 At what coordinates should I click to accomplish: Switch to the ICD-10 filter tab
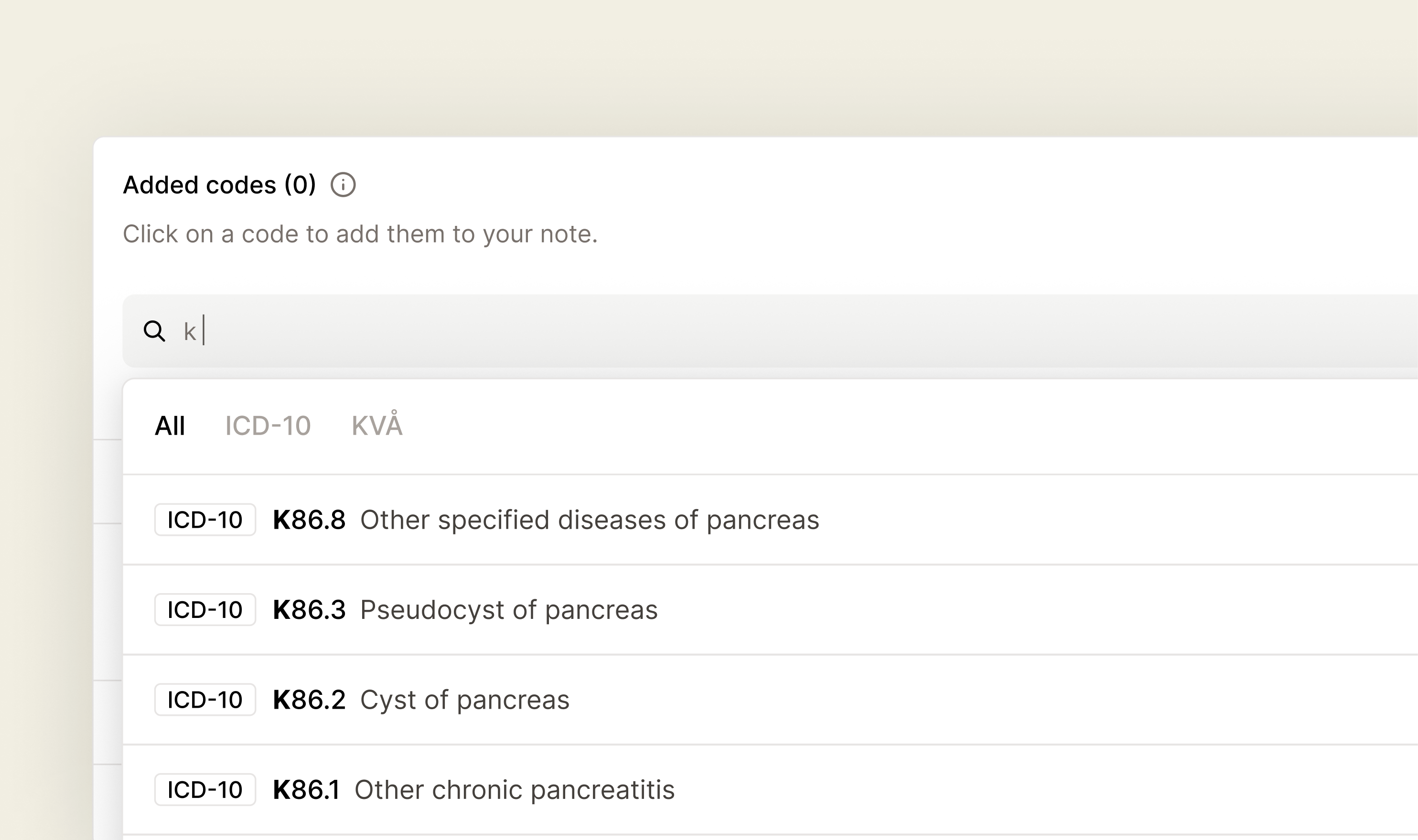(268, 426)
